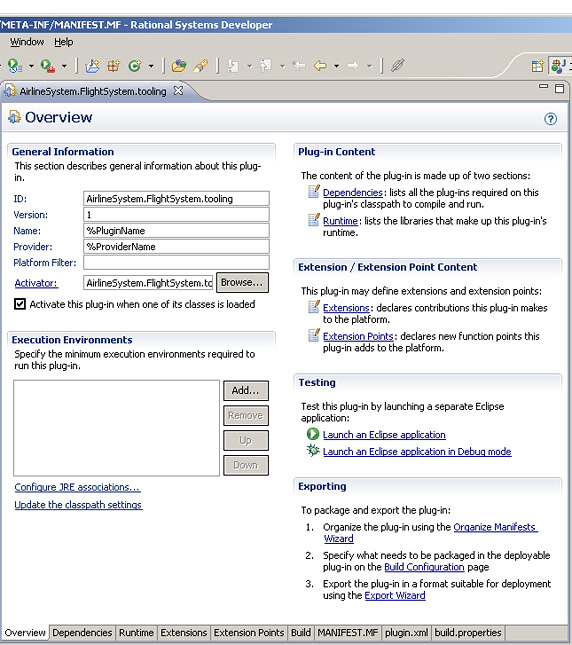Open the Runtime link in Plug-in Content

[x=340, y=221]
